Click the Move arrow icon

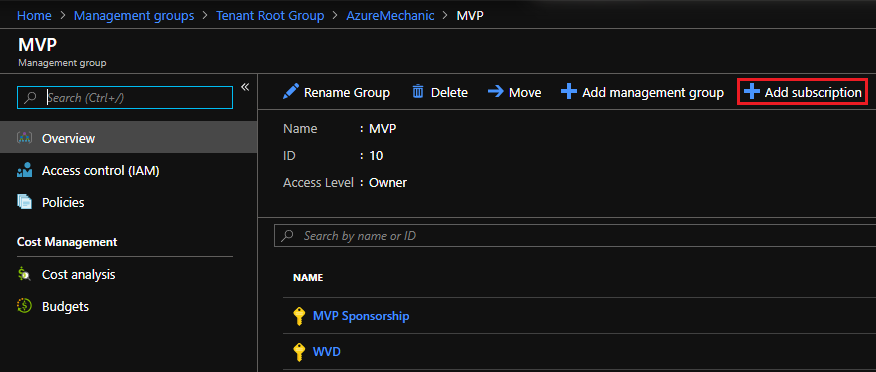tap(496, 91)
